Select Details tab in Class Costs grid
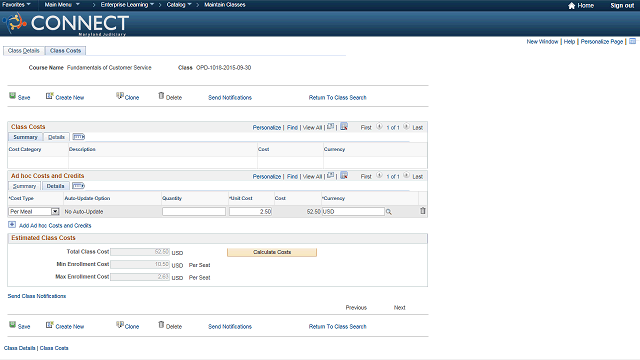 tap(56, 137)
